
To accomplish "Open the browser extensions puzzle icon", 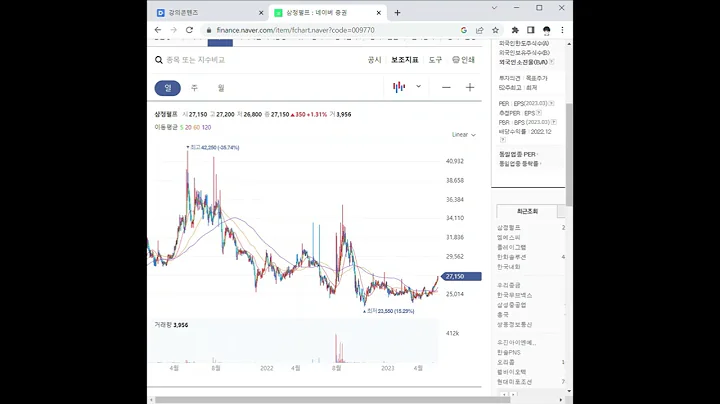I will 515,30.
